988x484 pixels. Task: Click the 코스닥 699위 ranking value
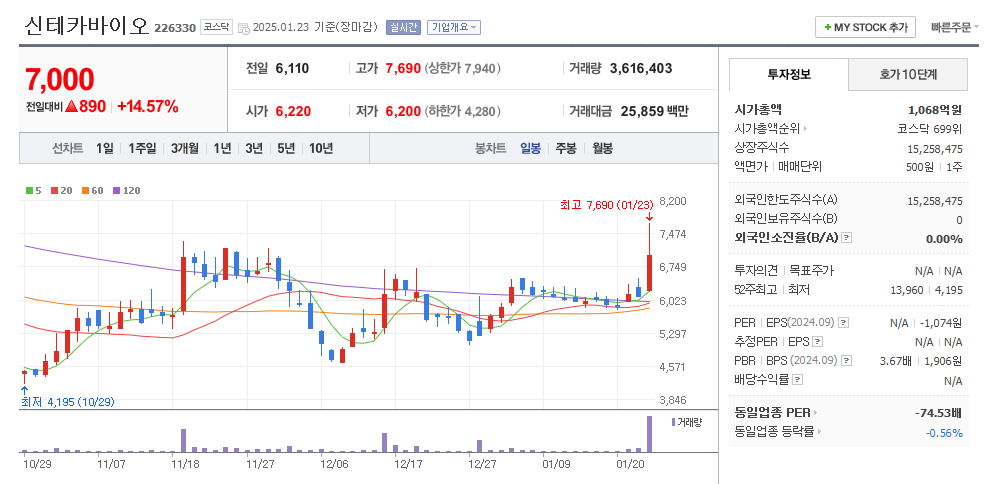[x=930, y=129]
